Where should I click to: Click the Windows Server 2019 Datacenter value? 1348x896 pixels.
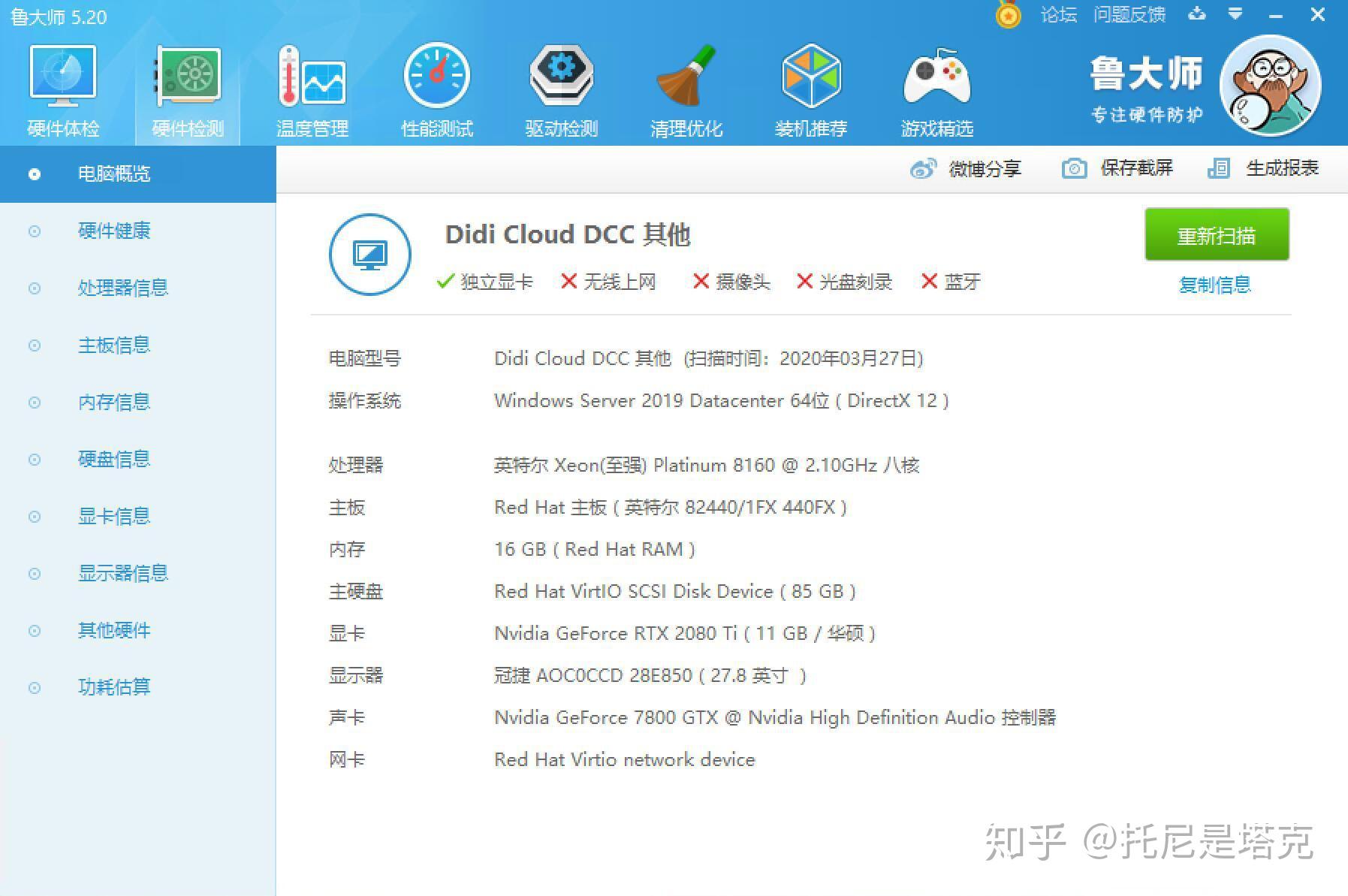(x=722, y=401)
